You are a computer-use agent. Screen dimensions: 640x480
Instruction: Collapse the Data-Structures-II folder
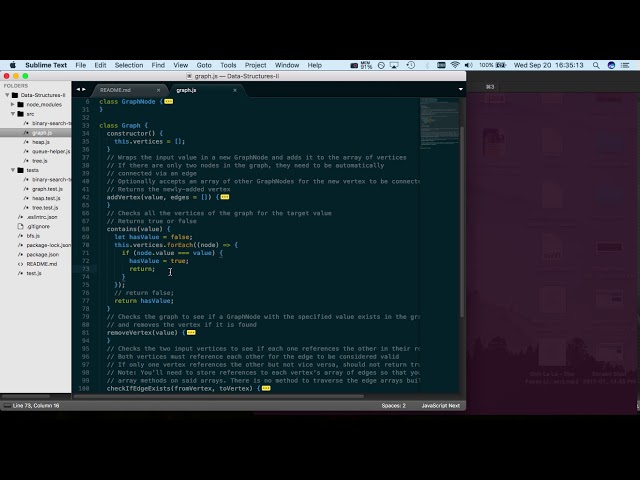pos(7,95)
